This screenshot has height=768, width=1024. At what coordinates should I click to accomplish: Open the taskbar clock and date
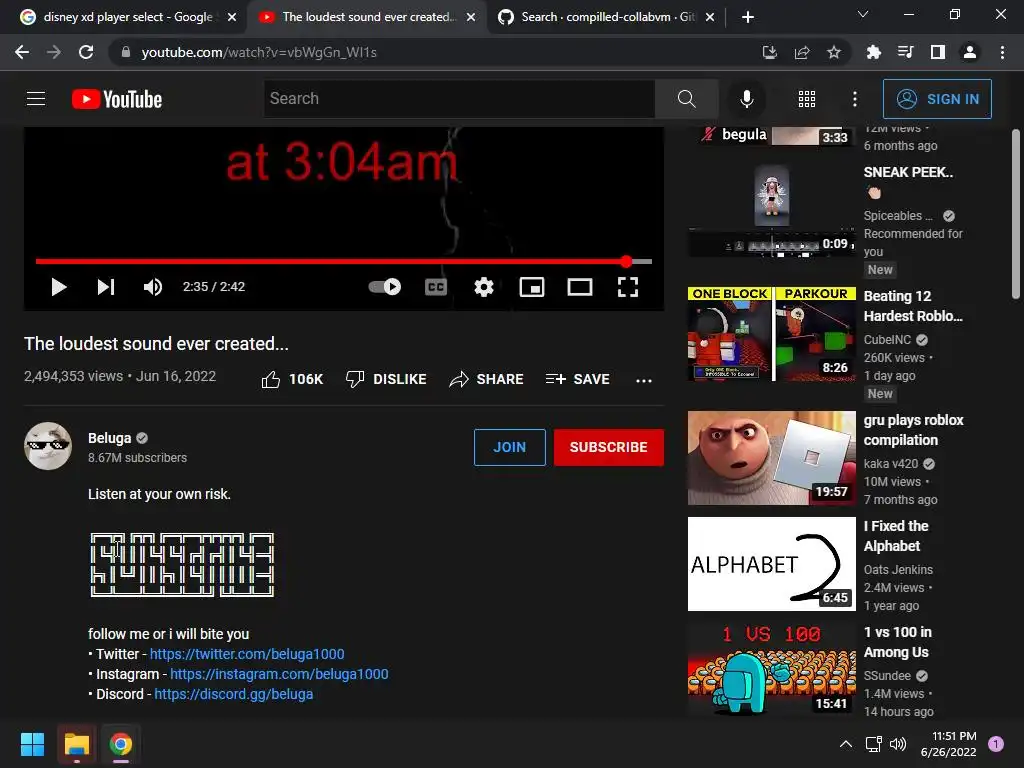(x=948, y=744)
